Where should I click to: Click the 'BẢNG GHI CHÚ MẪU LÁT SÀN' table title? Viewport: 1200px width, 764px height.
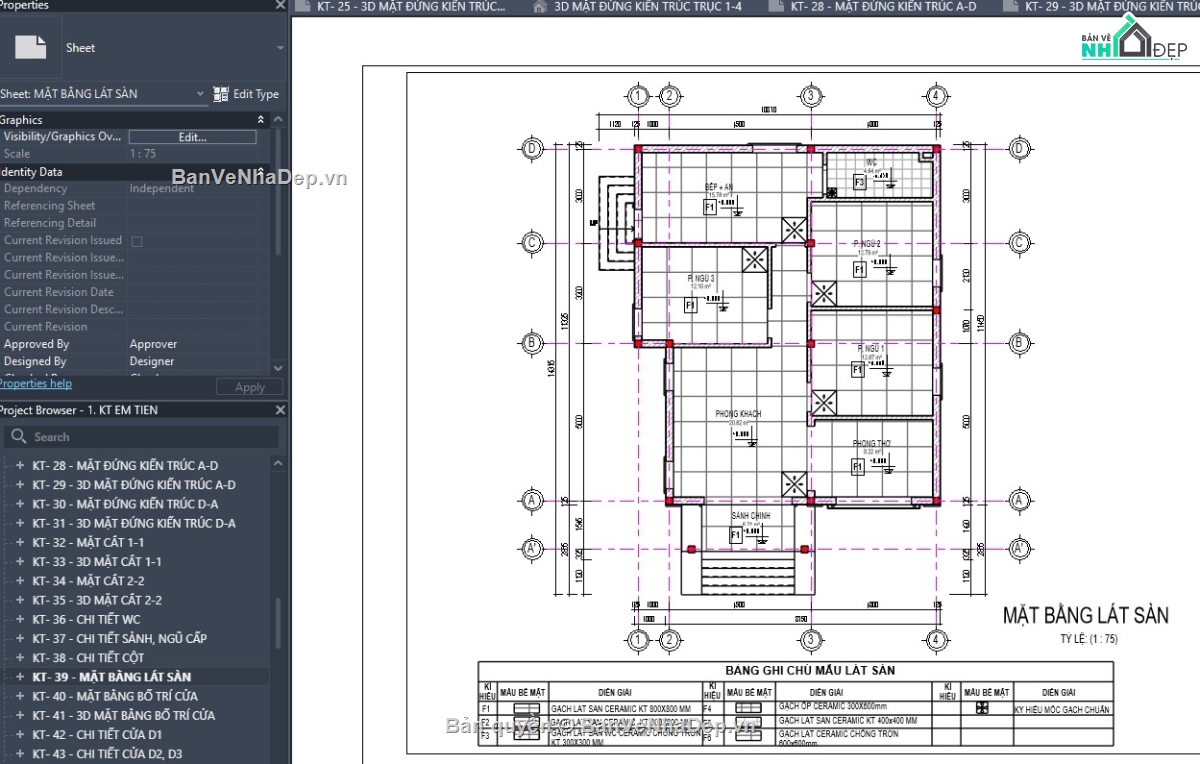point(809,670)
